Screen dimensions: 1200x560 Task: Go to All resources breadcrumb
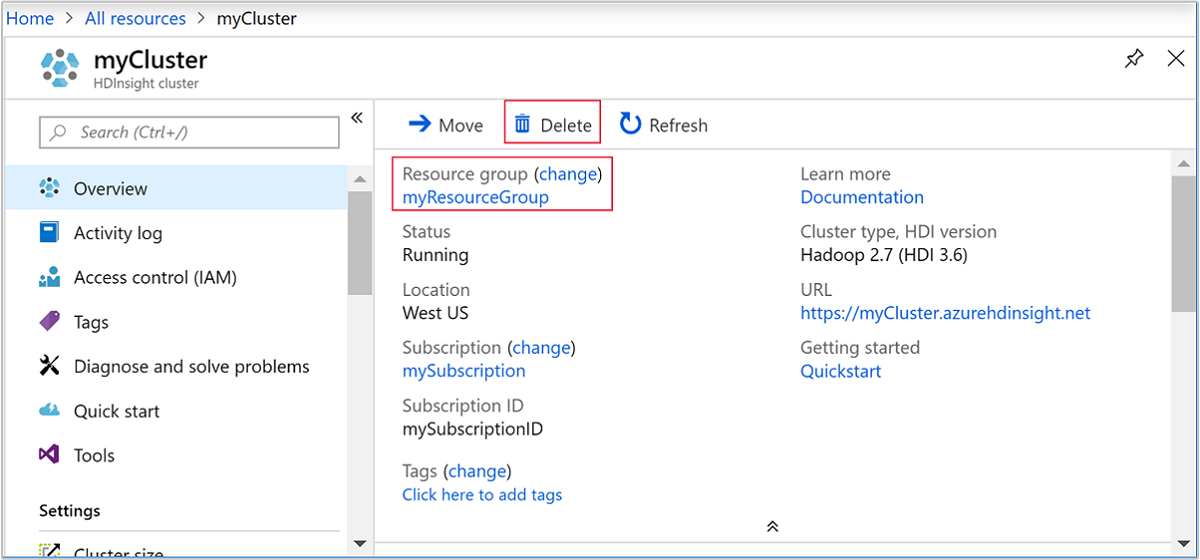tap(135, 19)
